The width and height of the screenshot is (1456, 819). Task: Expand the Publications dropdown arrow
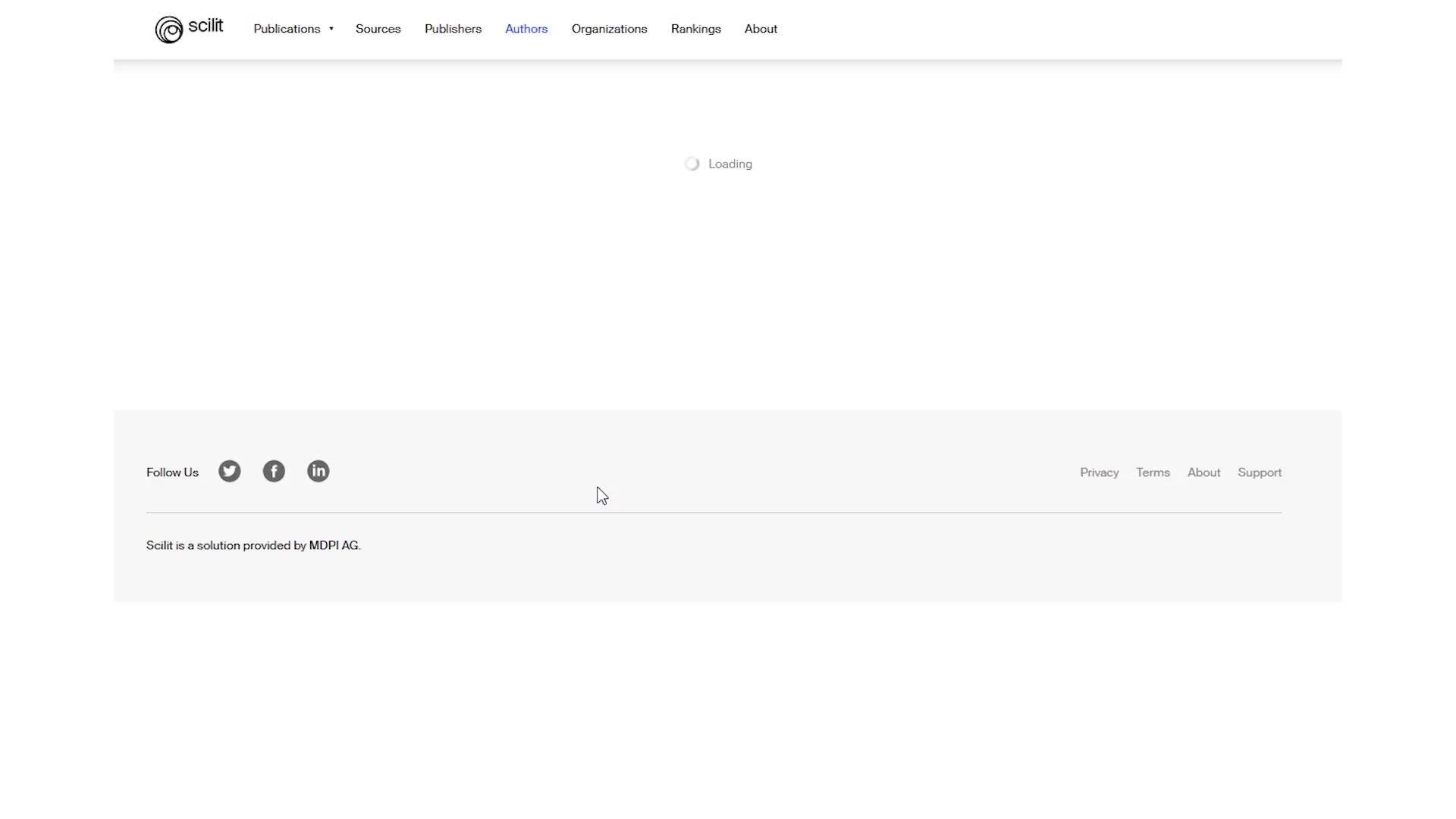pos(331,29)
